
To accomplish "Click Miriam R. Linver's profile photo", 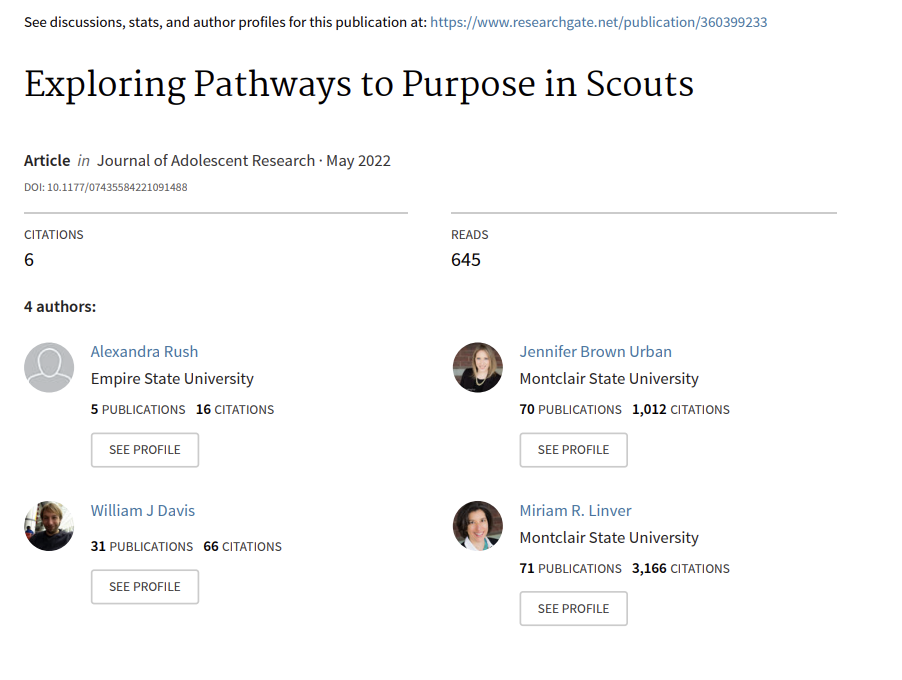I will (478, 526).
